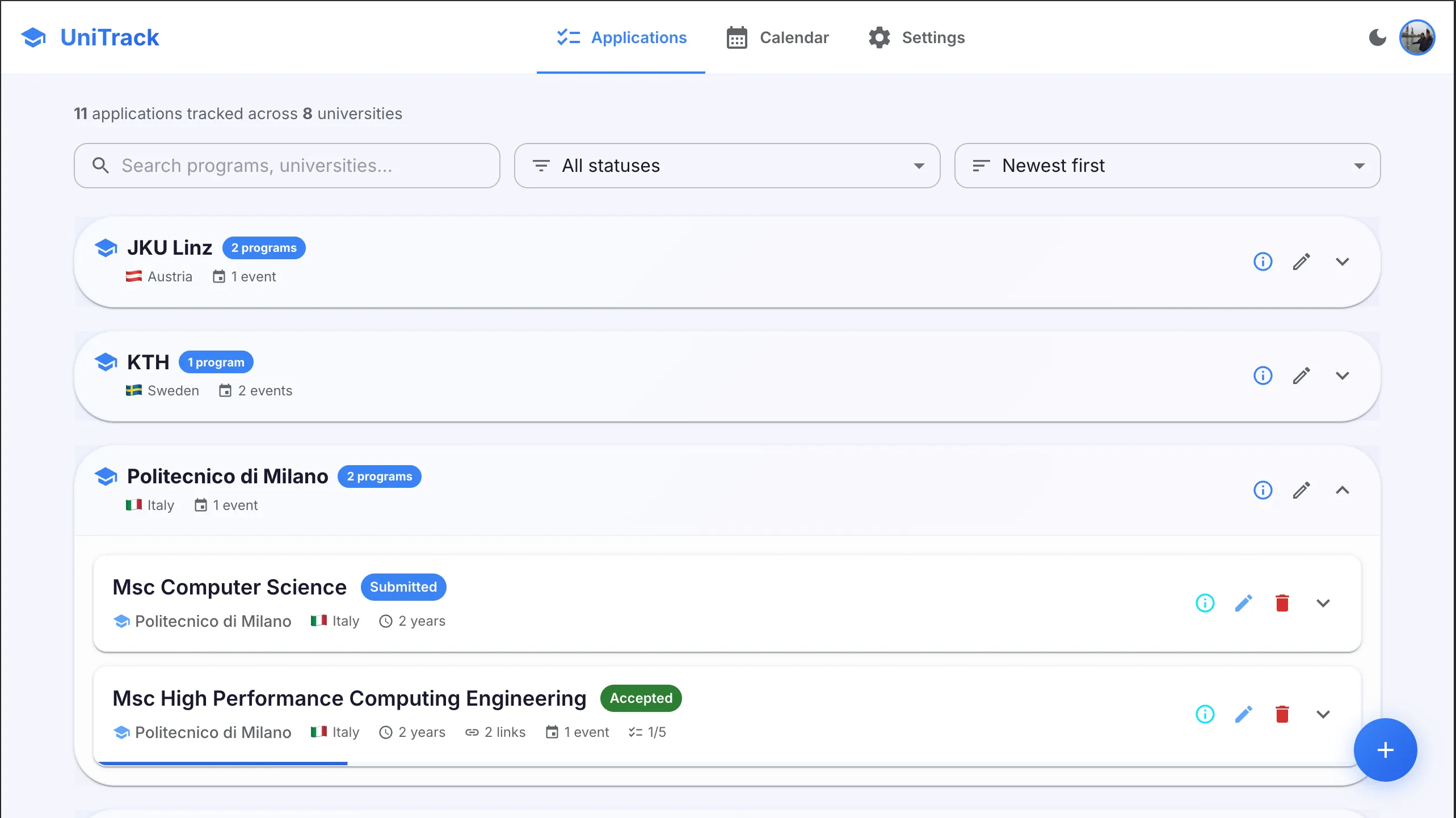Screen dimensions: 1456x818
Task: Click the Italy flag in Politecnico header
Action: 134,505
